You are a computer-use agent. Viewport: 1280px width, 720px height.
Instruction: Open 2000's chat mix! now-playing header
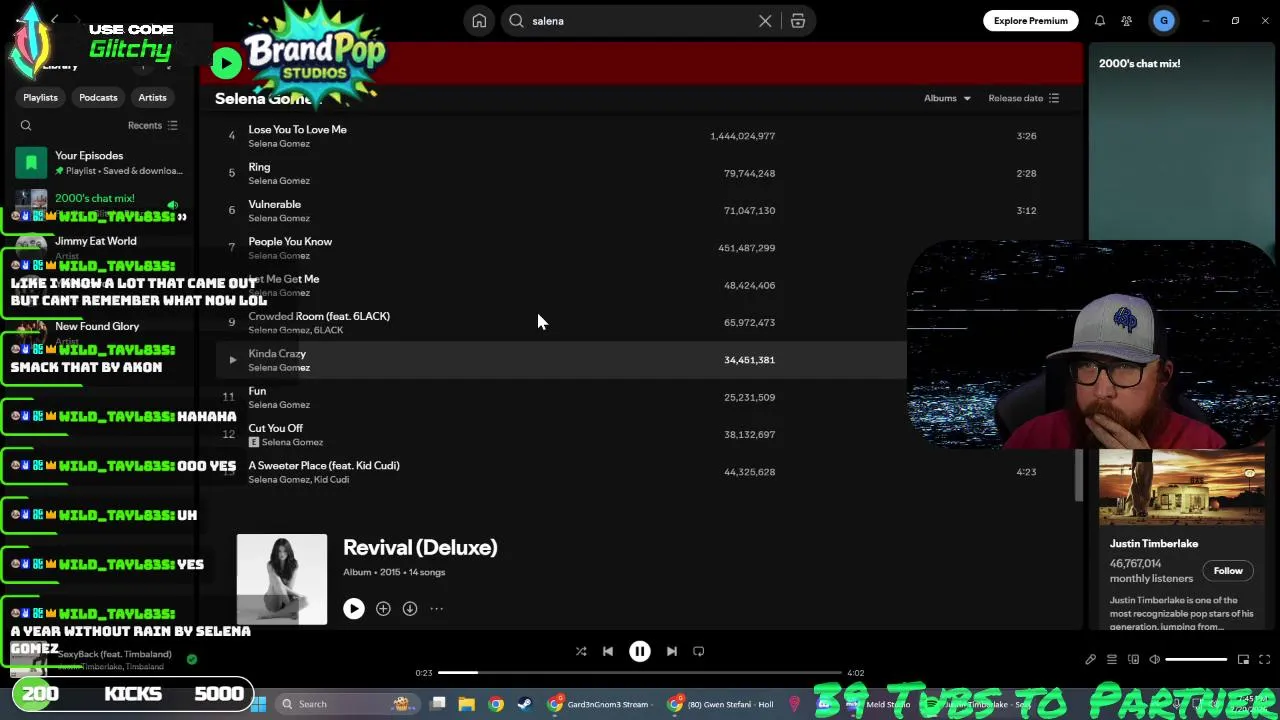pyautogui.click(x=1140, y=63)
